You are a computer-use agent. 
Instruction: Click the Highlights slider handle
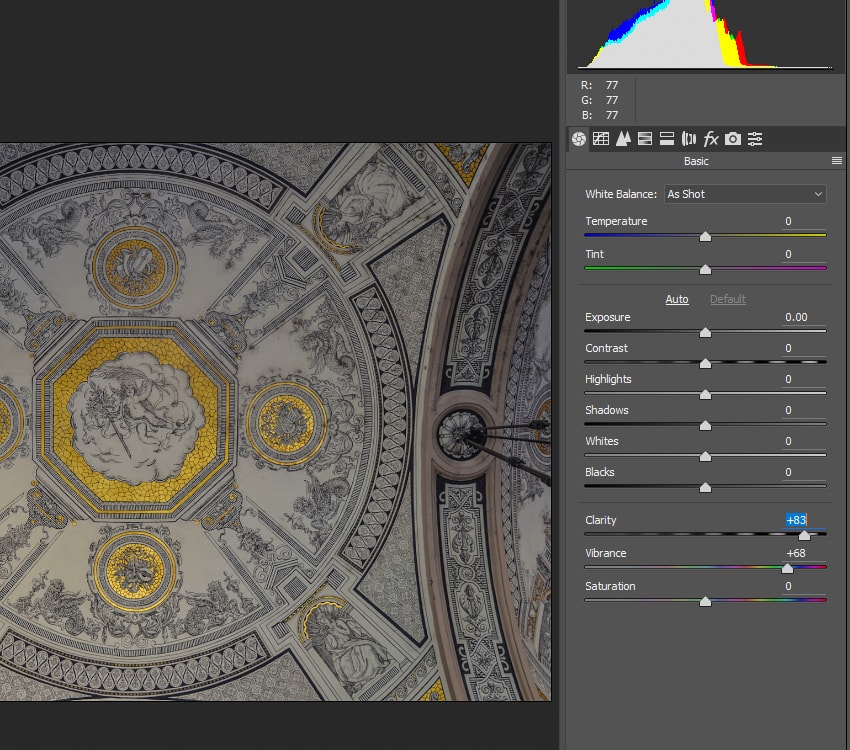(x=705, y=395)
